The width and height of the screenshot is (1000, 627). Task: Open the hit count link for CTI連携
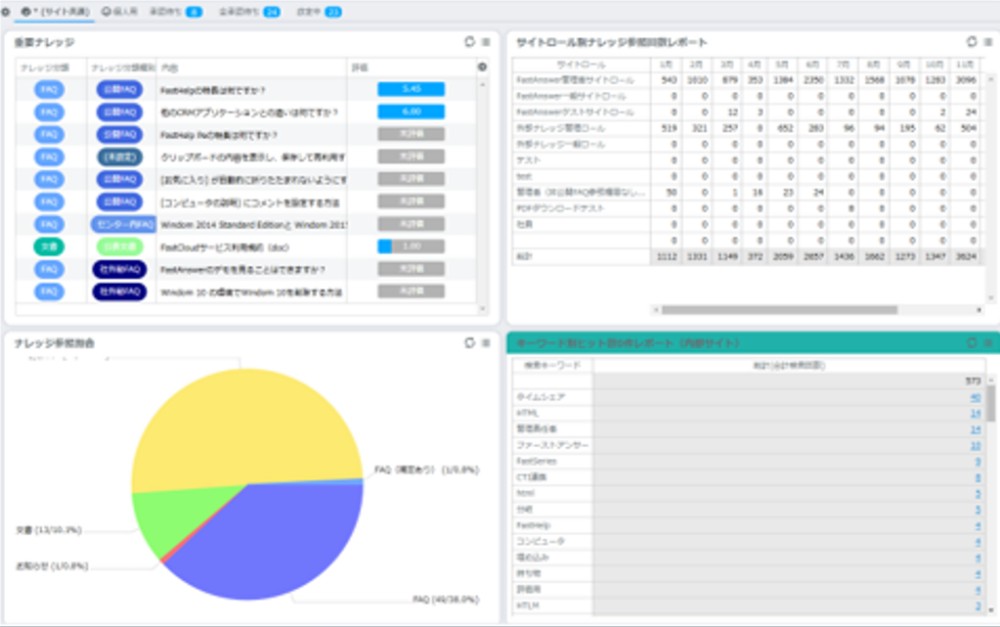(x=978, y=477)
